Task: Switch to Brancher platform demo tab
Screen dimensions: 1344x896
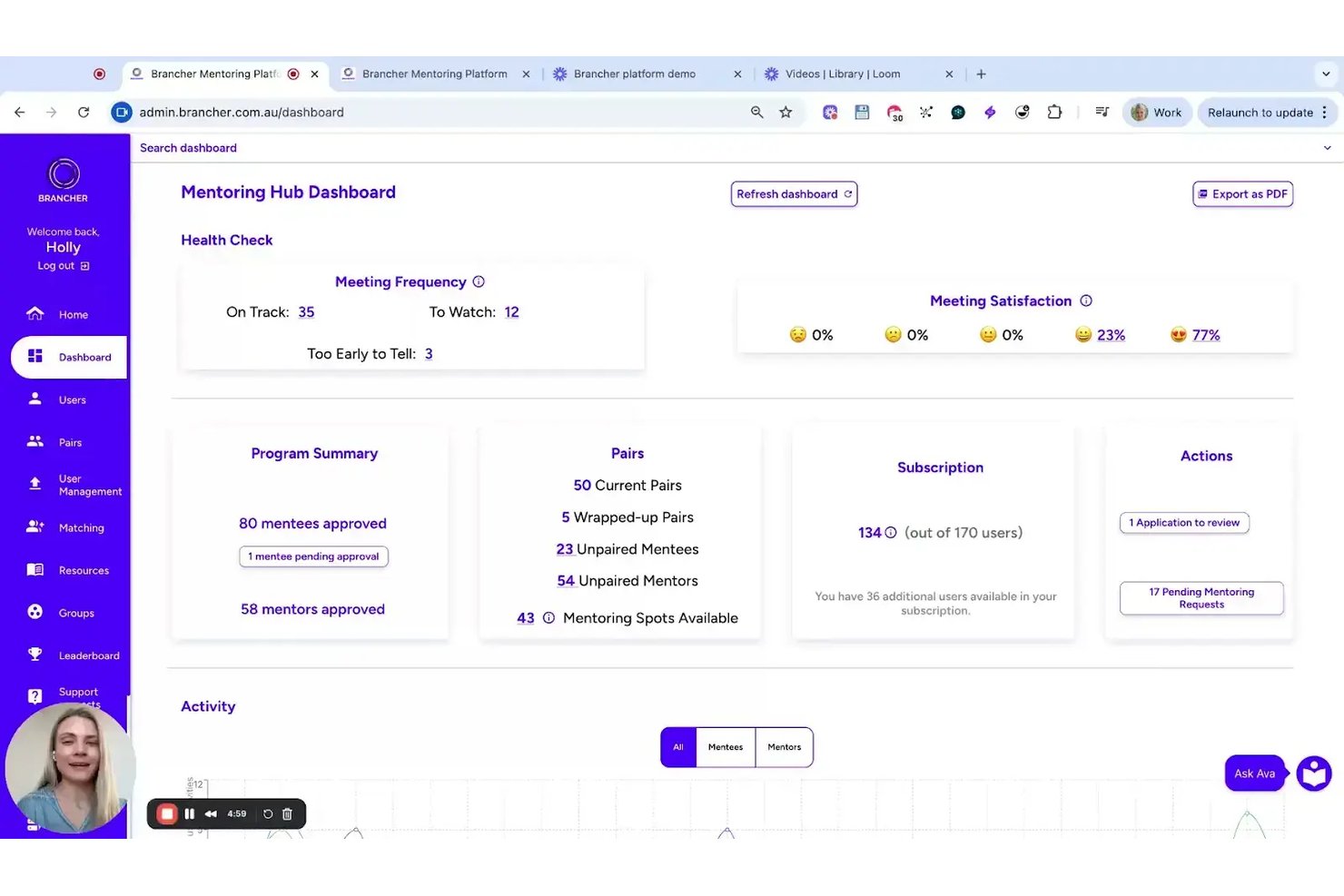Action: point(635,74)
